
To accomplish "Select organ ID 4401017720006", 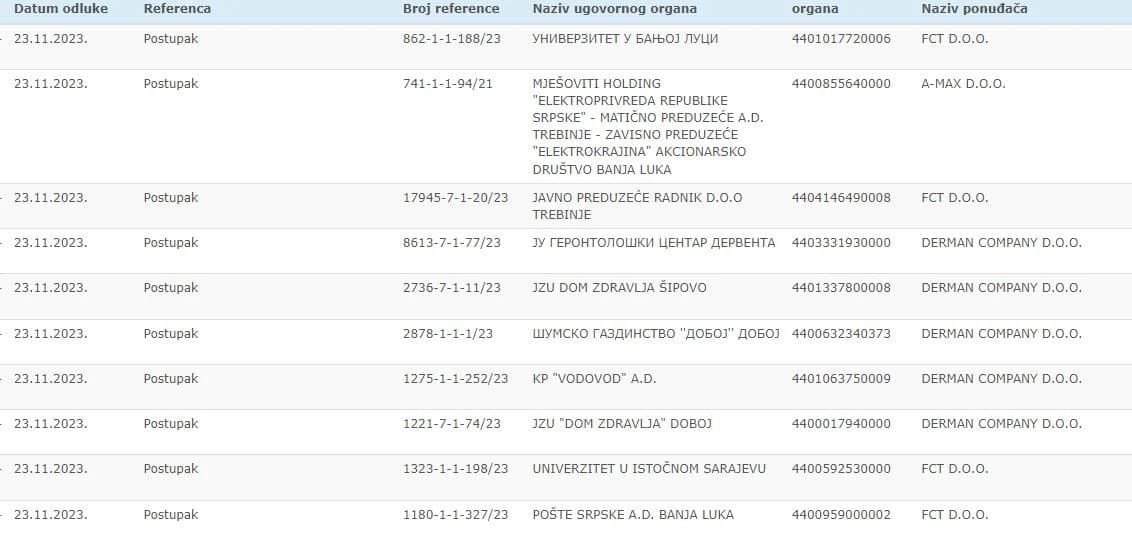I will pyautogui.click(x=841, y=39).
